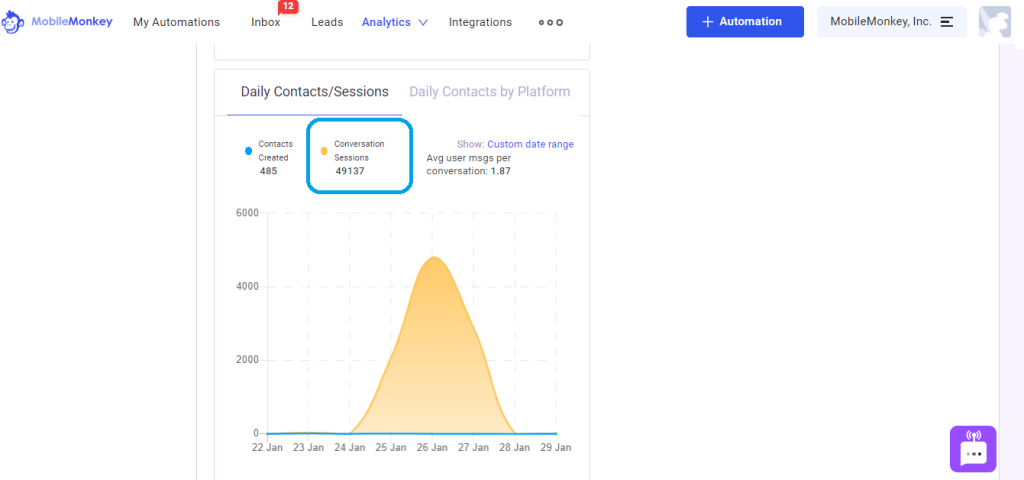Click the 6000 y-axis label
This screenshot has width=1024, height=480.
248,213
